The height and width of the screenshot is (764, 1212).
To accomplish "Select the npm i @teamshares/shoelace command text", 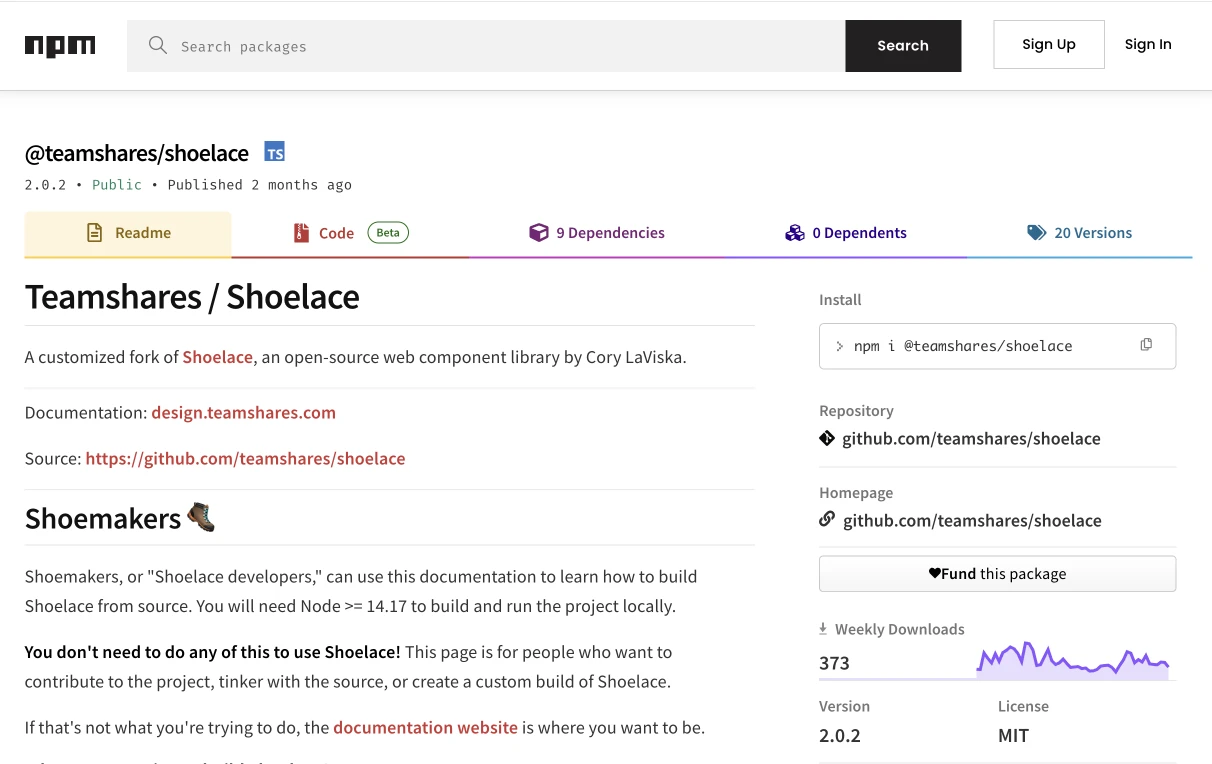I will 962,346.
